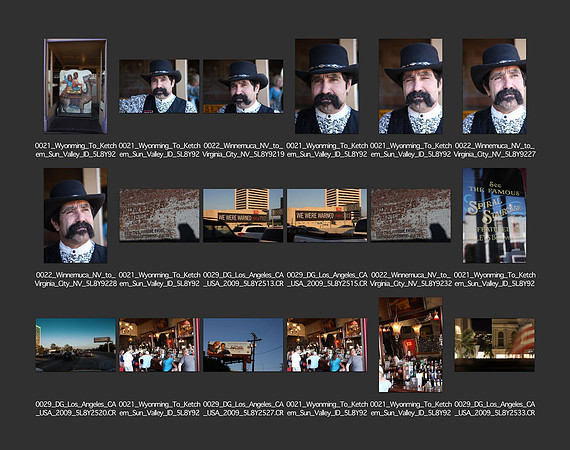Click caption '_USA_2009_5L8Y2533.CR'
This screenshot has height=450, width=570.
pyautogui.click(x=494, y=413)
